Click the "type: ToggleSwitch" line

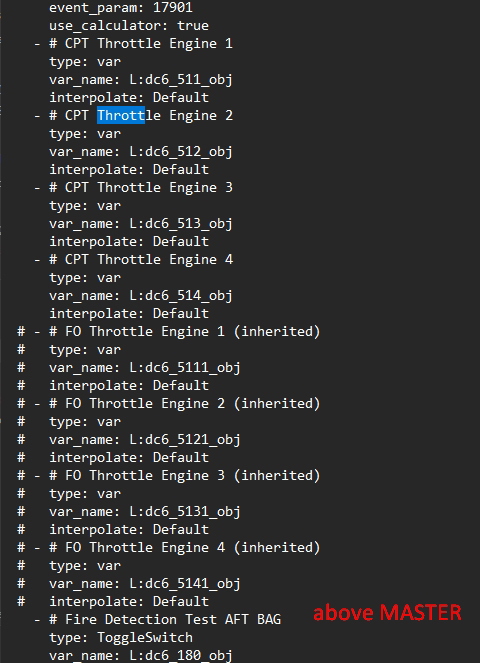121,638
